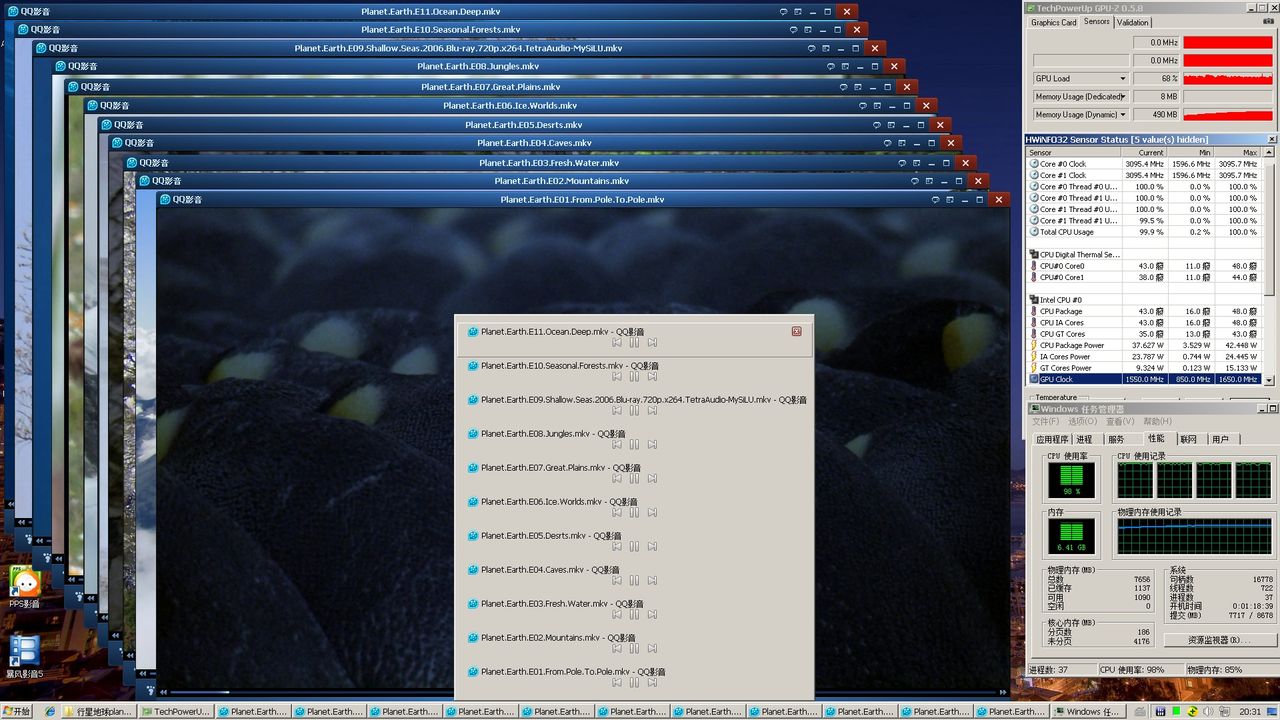Open the 开始 Start button

click(x=17, y=712)
